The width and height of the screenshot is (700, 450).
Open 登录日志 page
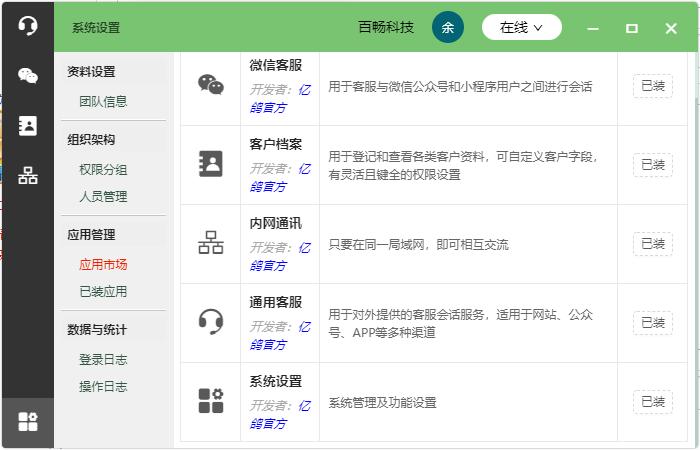[103, 359]
